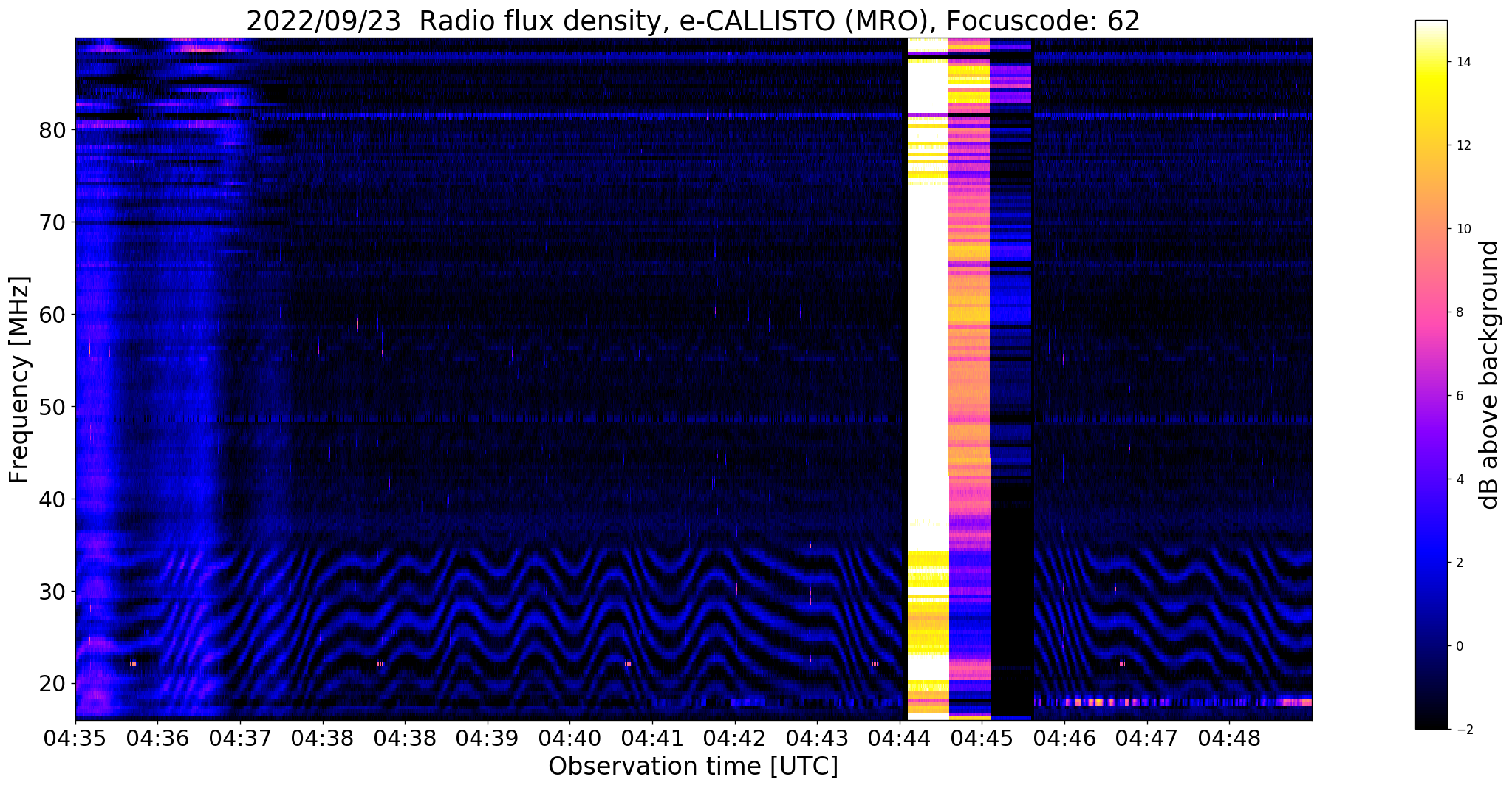Viewport: 1512px width, 788px height.
Task: Click the plot title mentioning e-CALLISTO (MRO)
Action: pyautogui.click(x=693, y=21)
